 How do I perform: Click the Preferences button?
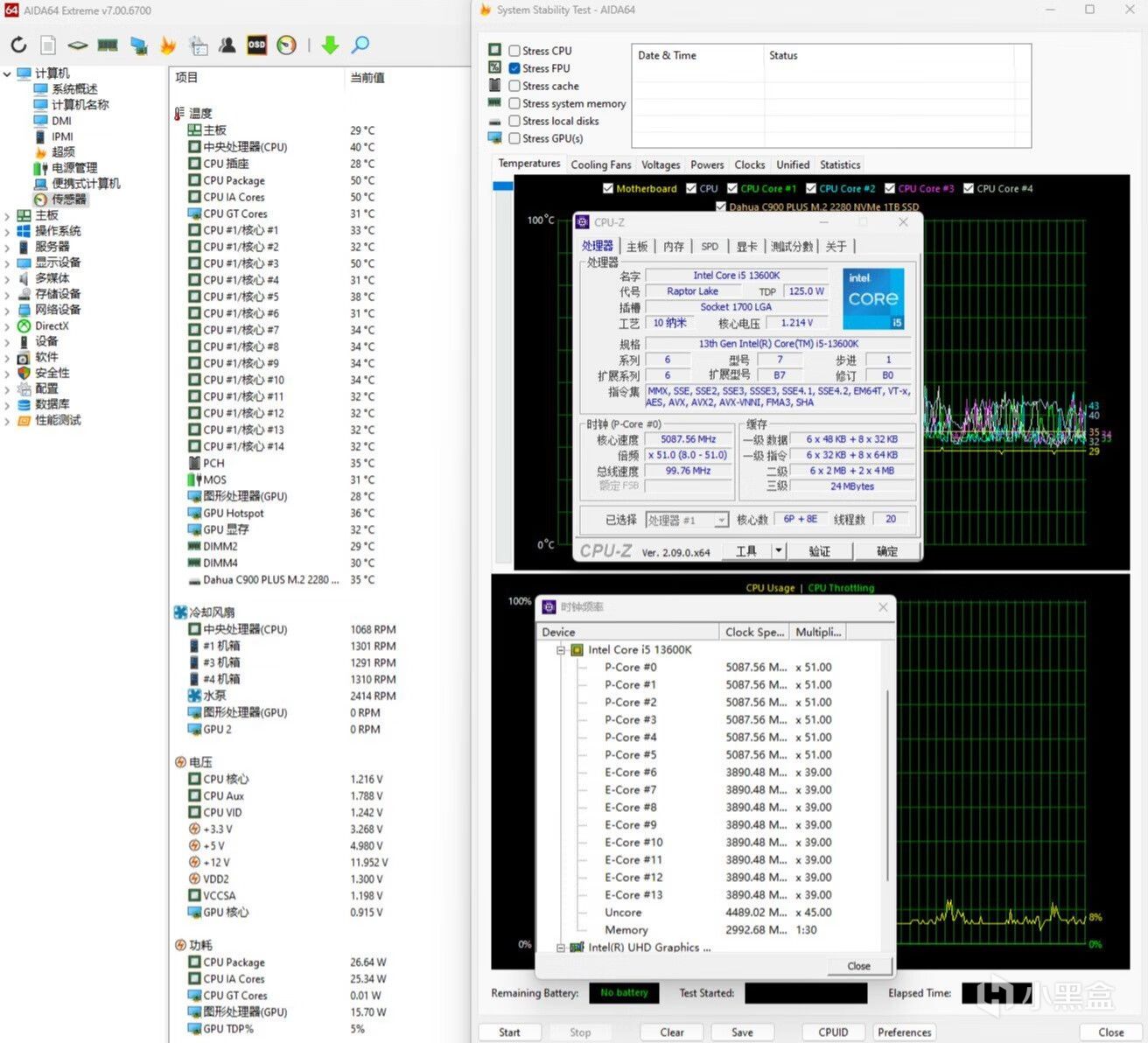tap(904, 1032)
